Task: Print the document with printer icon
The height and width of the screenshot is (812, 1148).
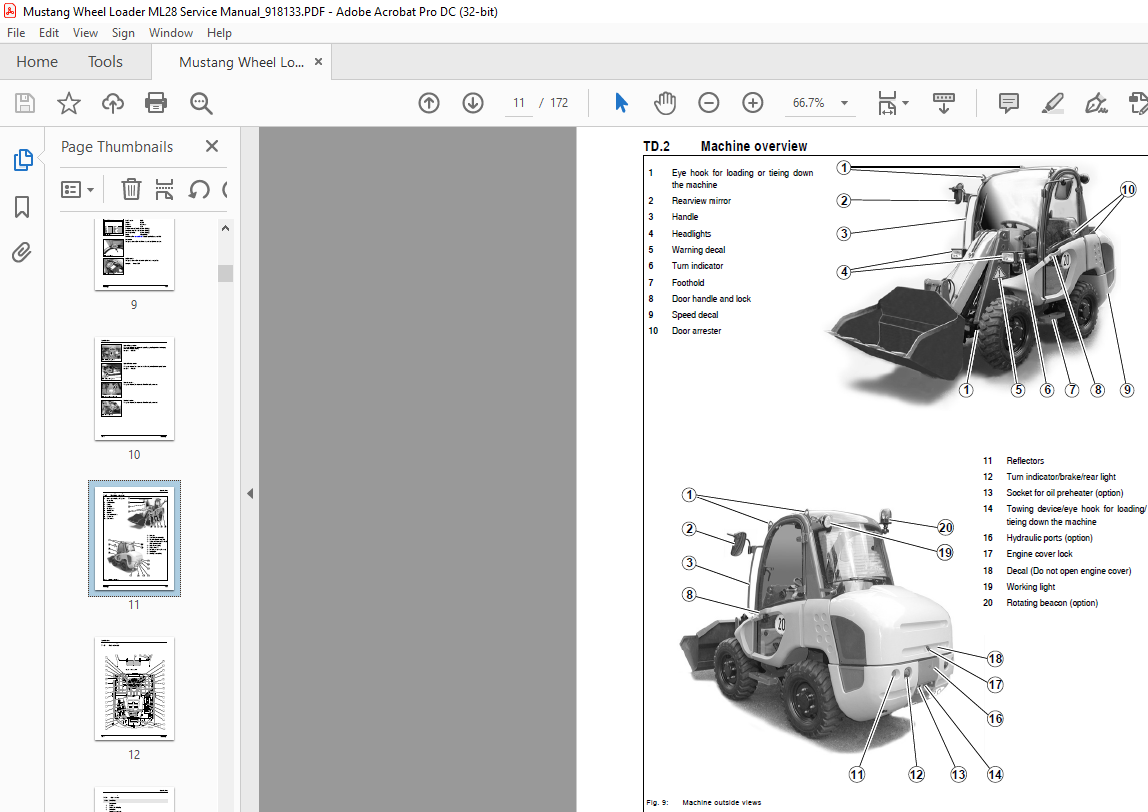Action: [156, 103]
